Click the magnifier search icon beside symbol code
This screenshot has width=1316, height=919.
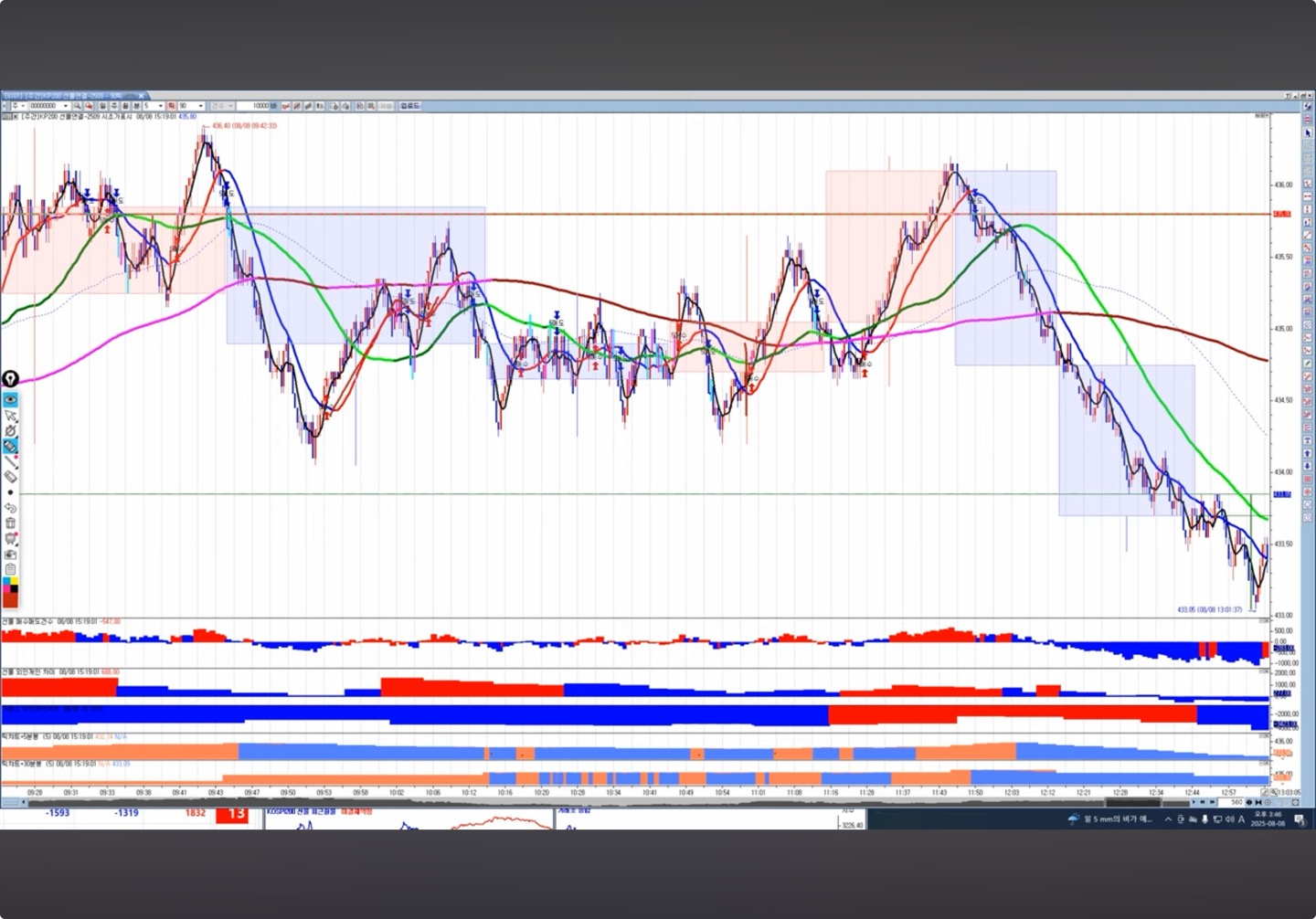click(x=78, y=106)
